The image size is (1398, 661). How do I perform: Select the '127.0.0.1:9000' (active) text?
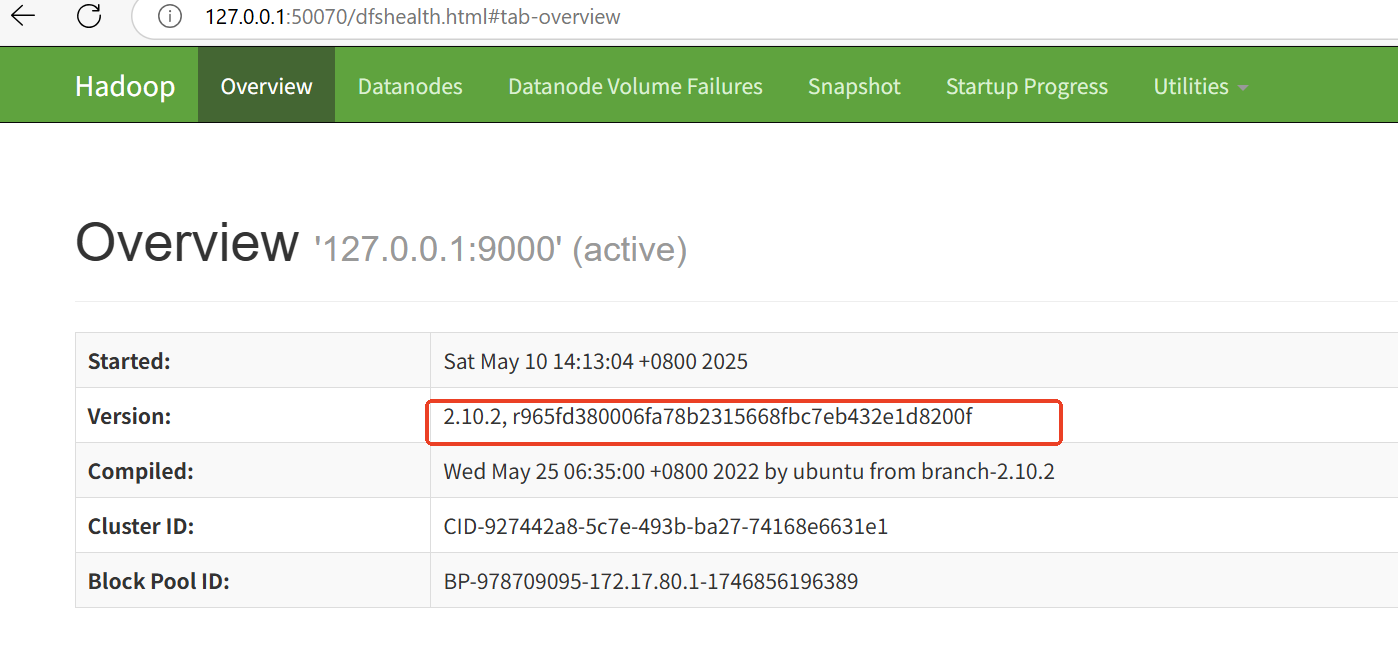coord(500,249)
